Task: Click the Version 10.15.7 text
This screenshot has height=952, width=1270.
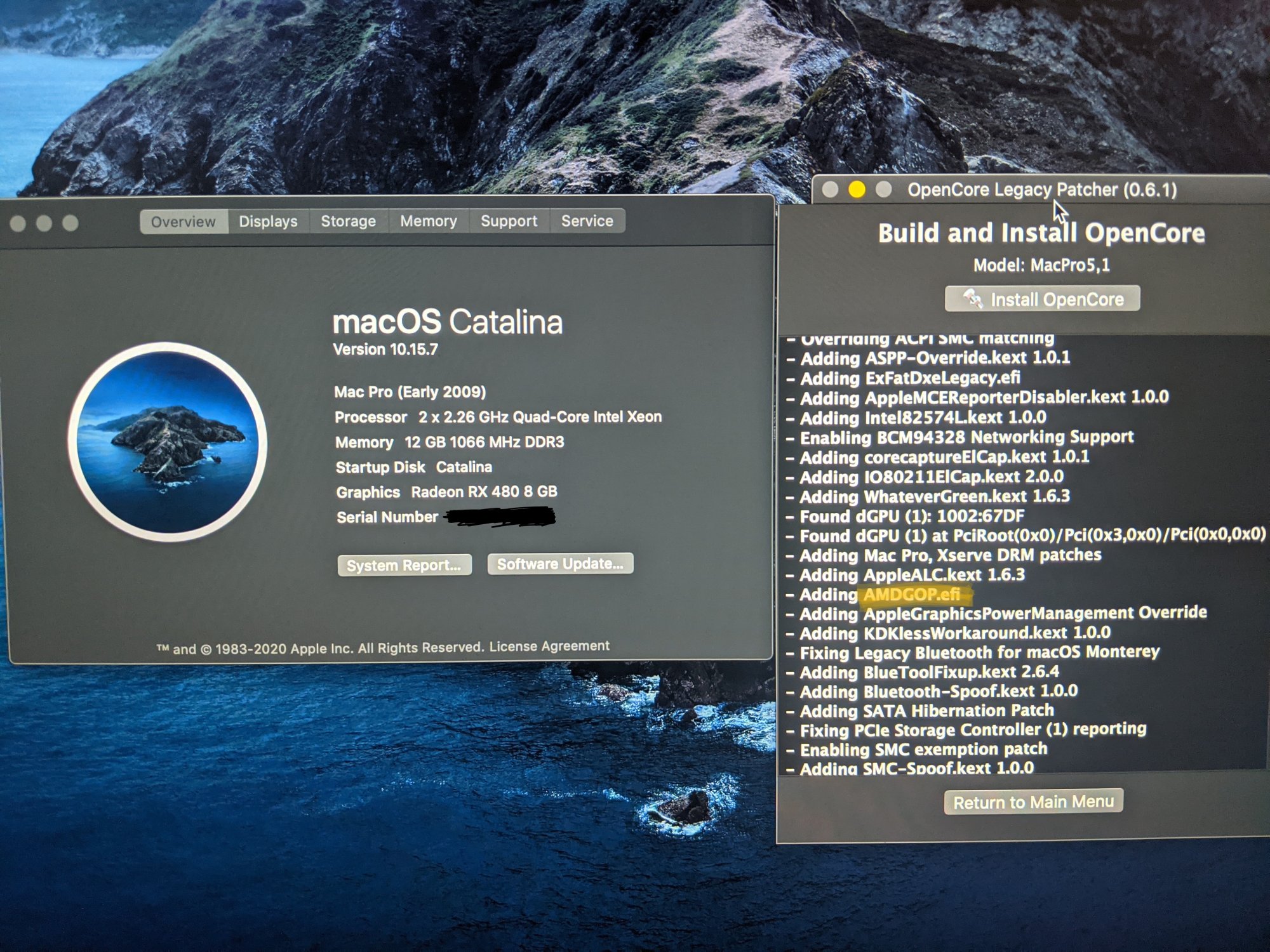Action: coord(385,350)
